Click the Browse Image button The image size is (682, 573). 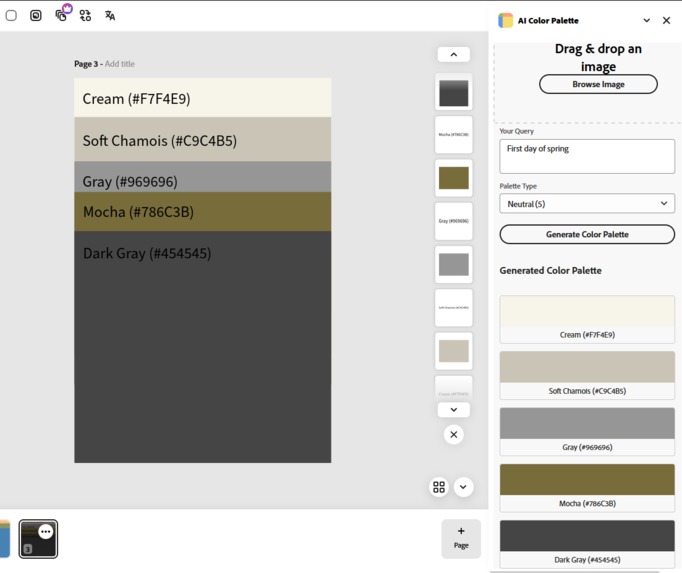point(598,84)
